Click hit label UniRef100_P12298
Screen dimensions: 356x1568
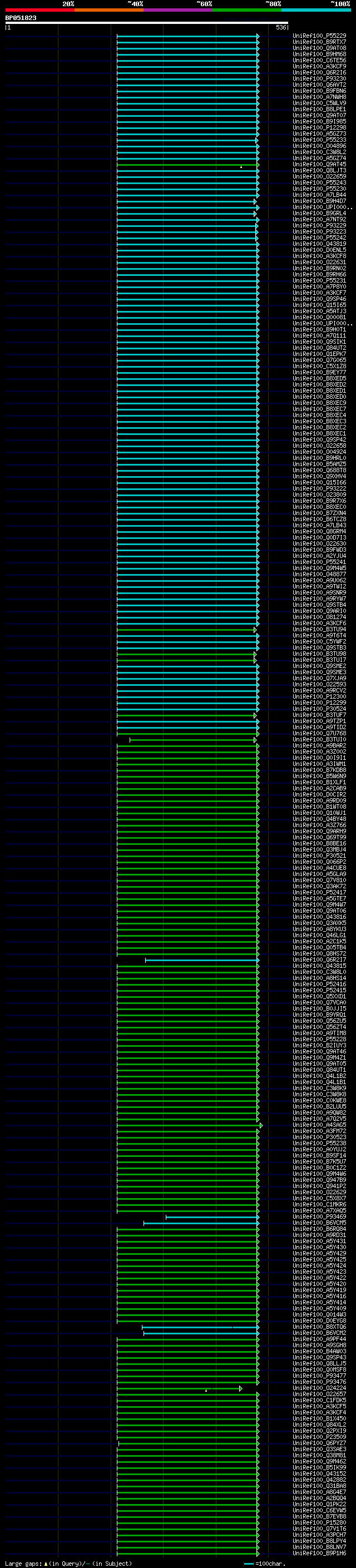point(319,127)
